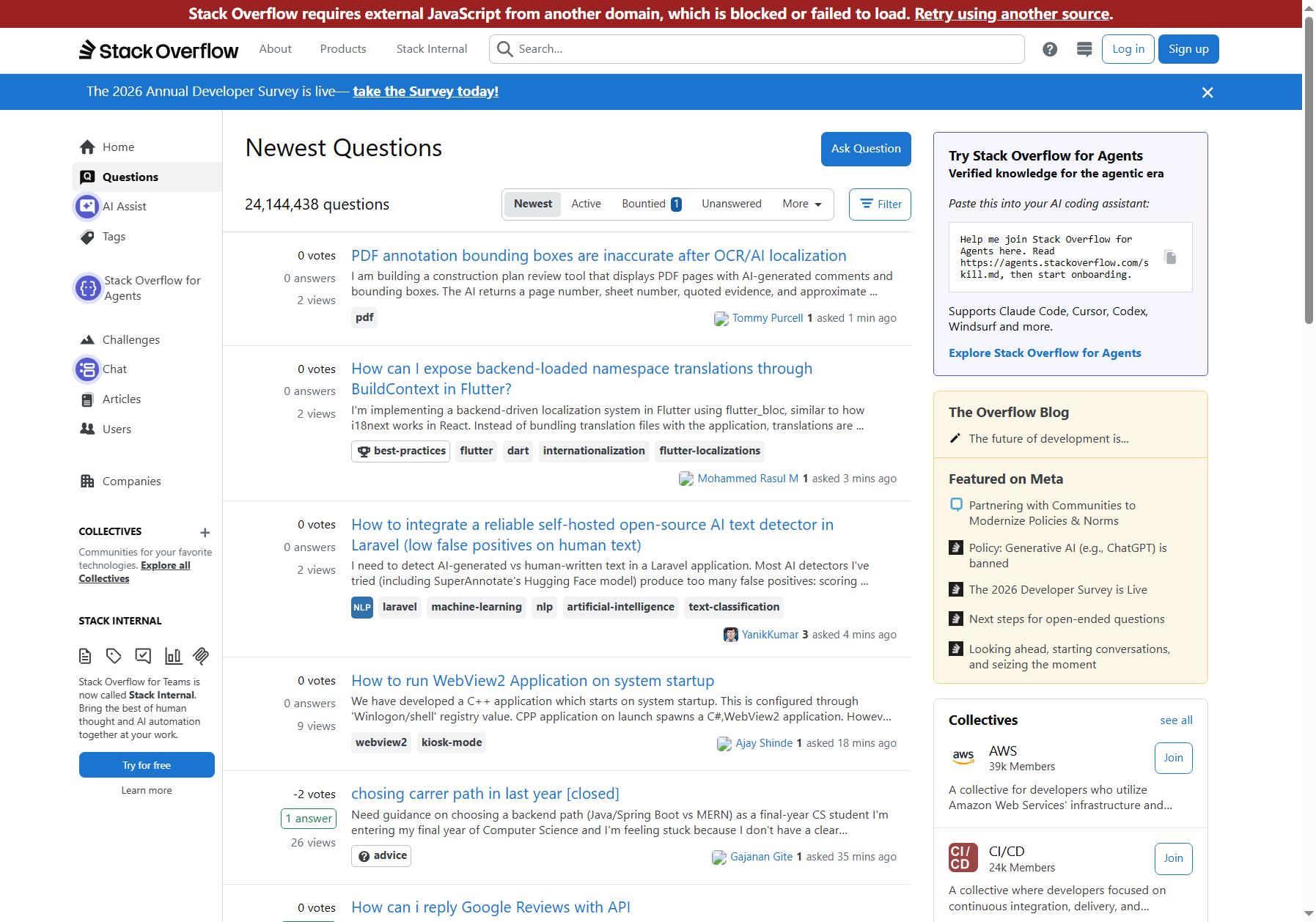Viewport: 1316px width, 922px height.
Task: Expand the More sorting dropdown
Action: coord(802,204)
